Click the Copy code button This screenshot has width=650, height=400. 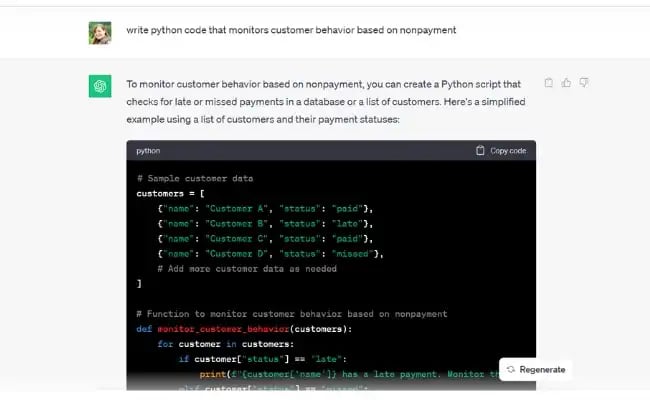(501, 150)
